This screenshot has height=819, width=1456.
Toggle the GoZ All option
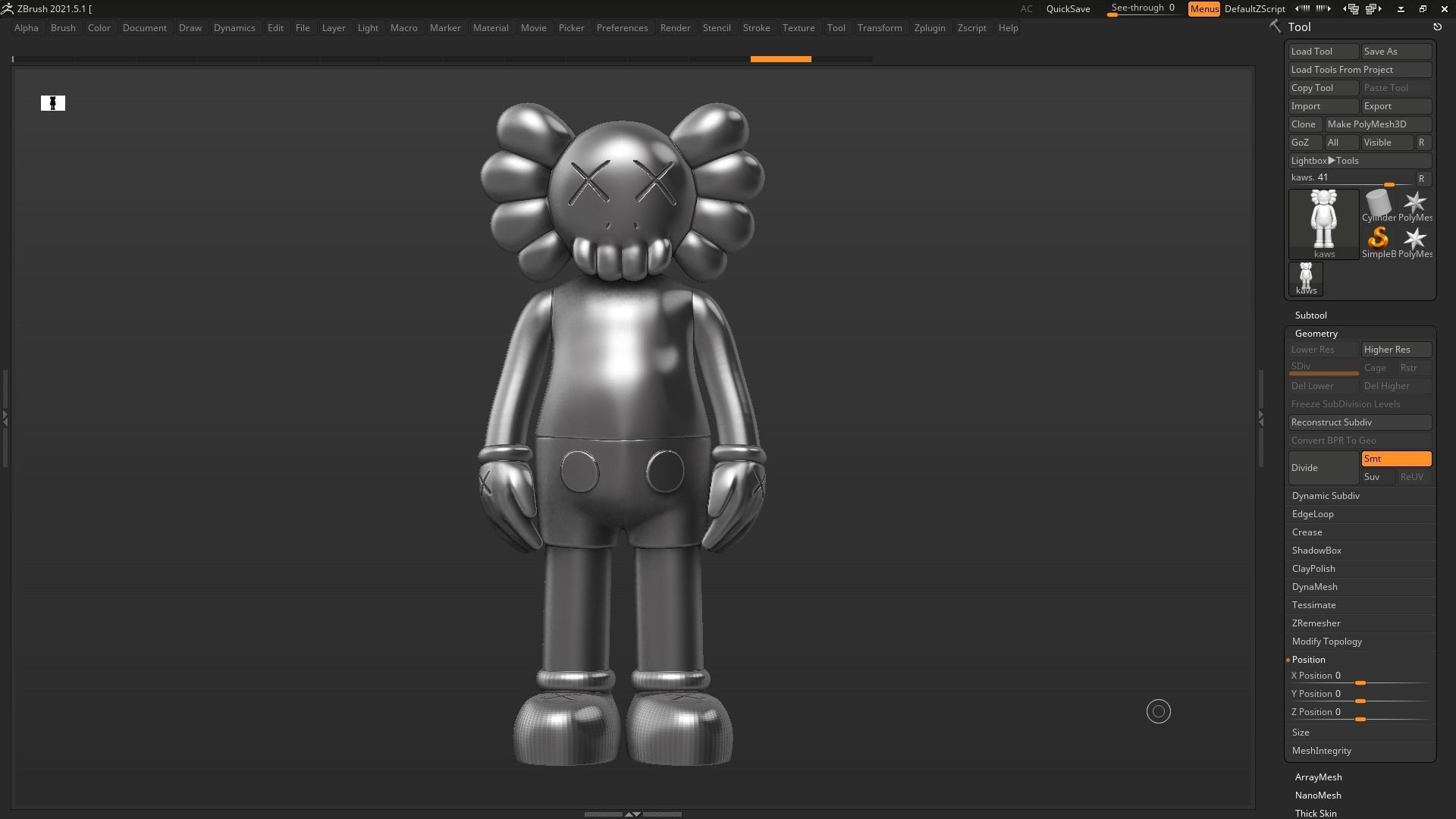1341,143
